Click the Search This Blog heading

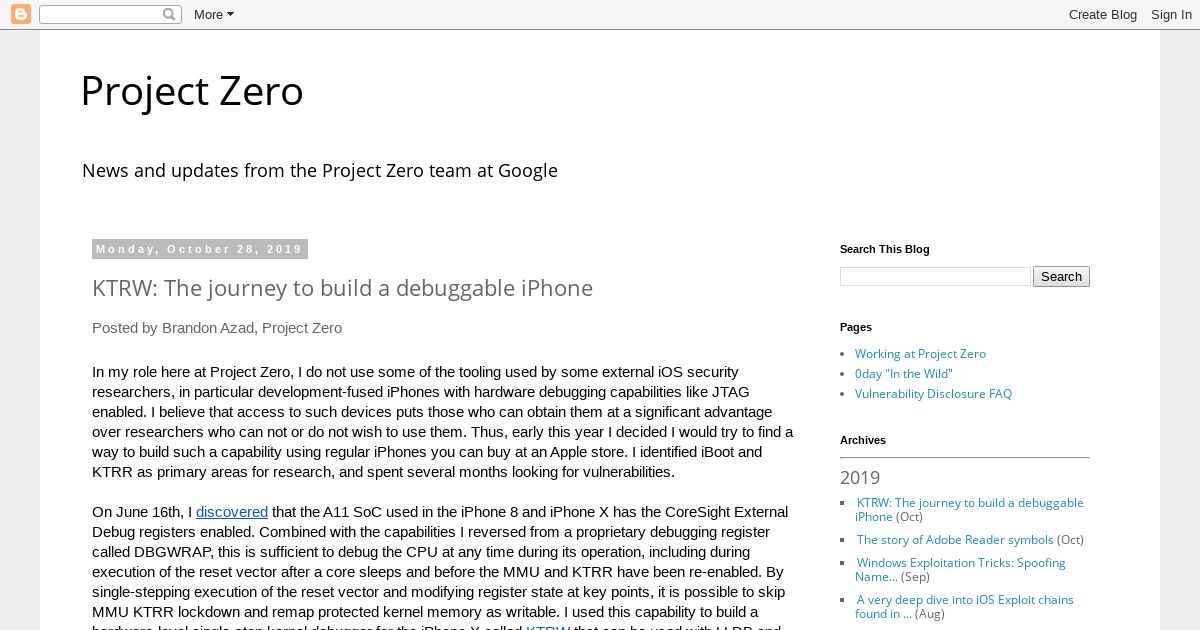tap(885, 249)
